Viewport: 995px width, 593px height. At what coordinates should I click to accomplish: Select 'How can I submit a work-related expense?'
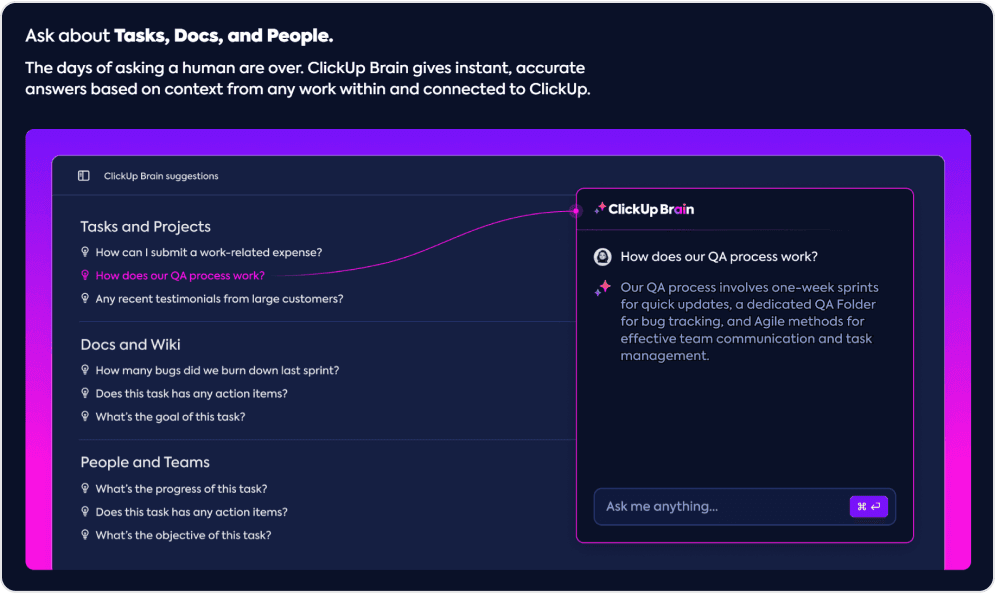(x=209, y=253)
